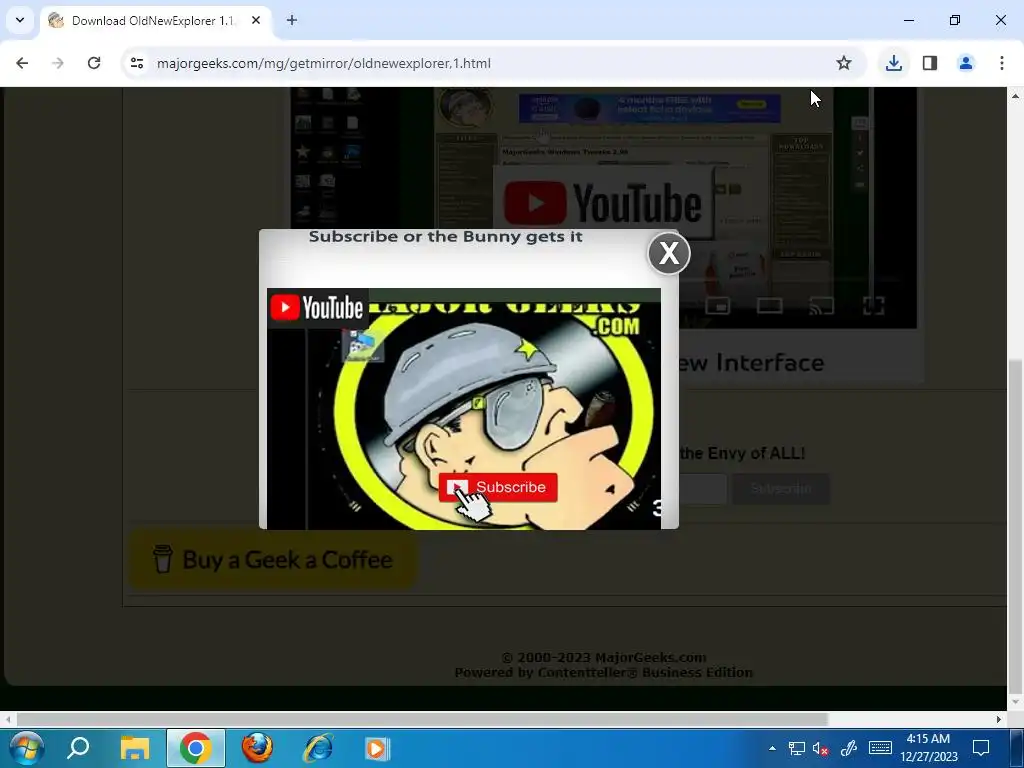Click the vertical scrollbar up arrow

pyautogui.click(x=1016, y=96)
